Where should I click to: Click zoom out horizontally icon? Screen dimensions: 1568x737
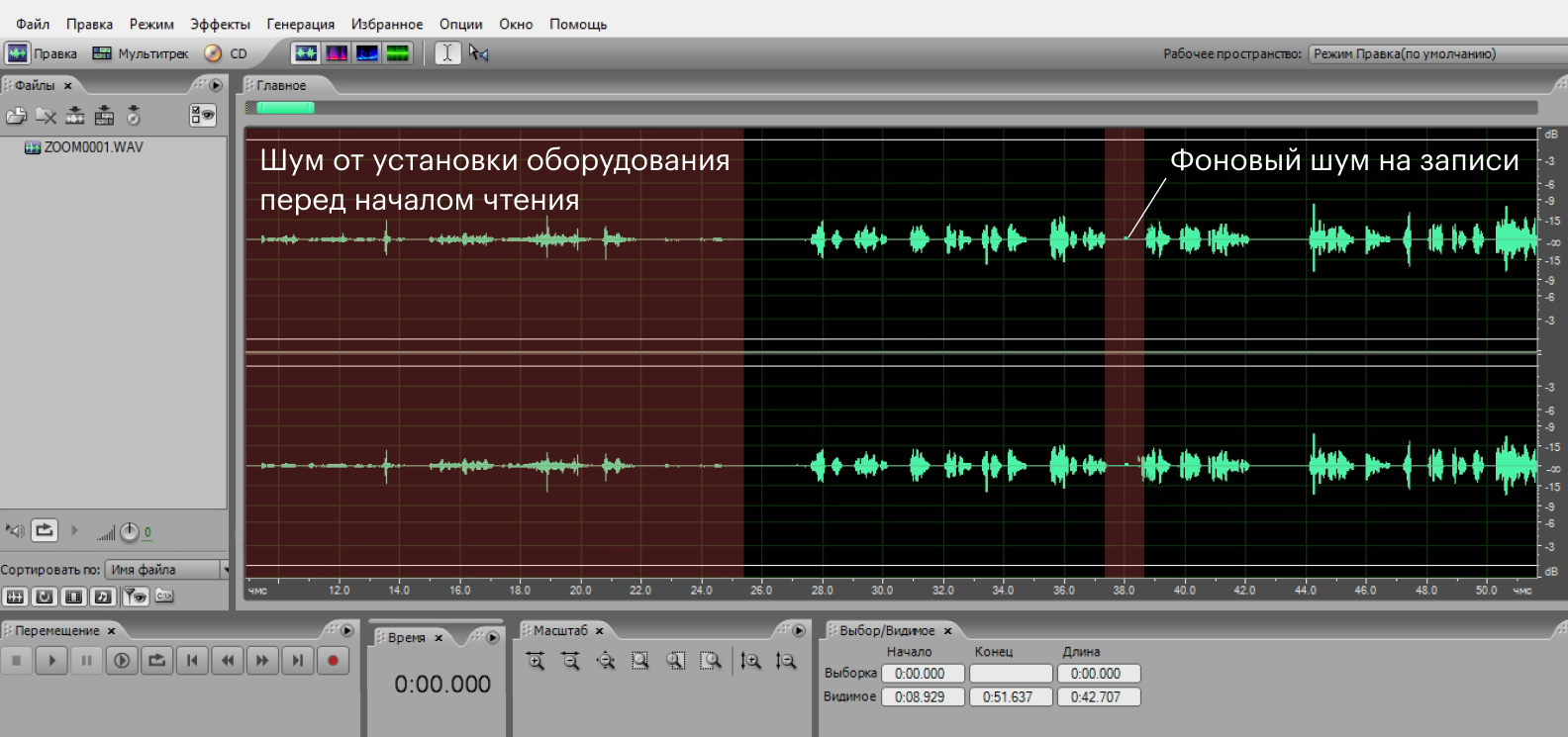click(570, 661)
